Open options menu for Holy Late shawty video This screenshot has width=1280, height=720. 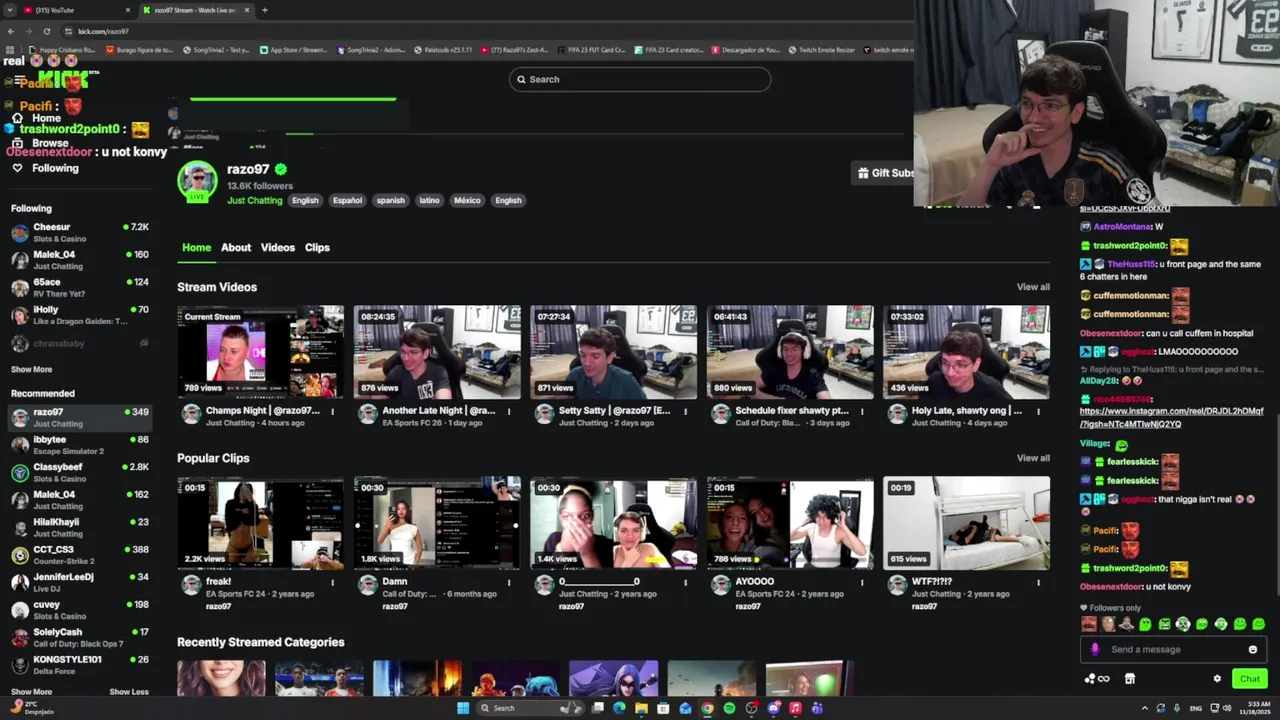pos(1038,411)
